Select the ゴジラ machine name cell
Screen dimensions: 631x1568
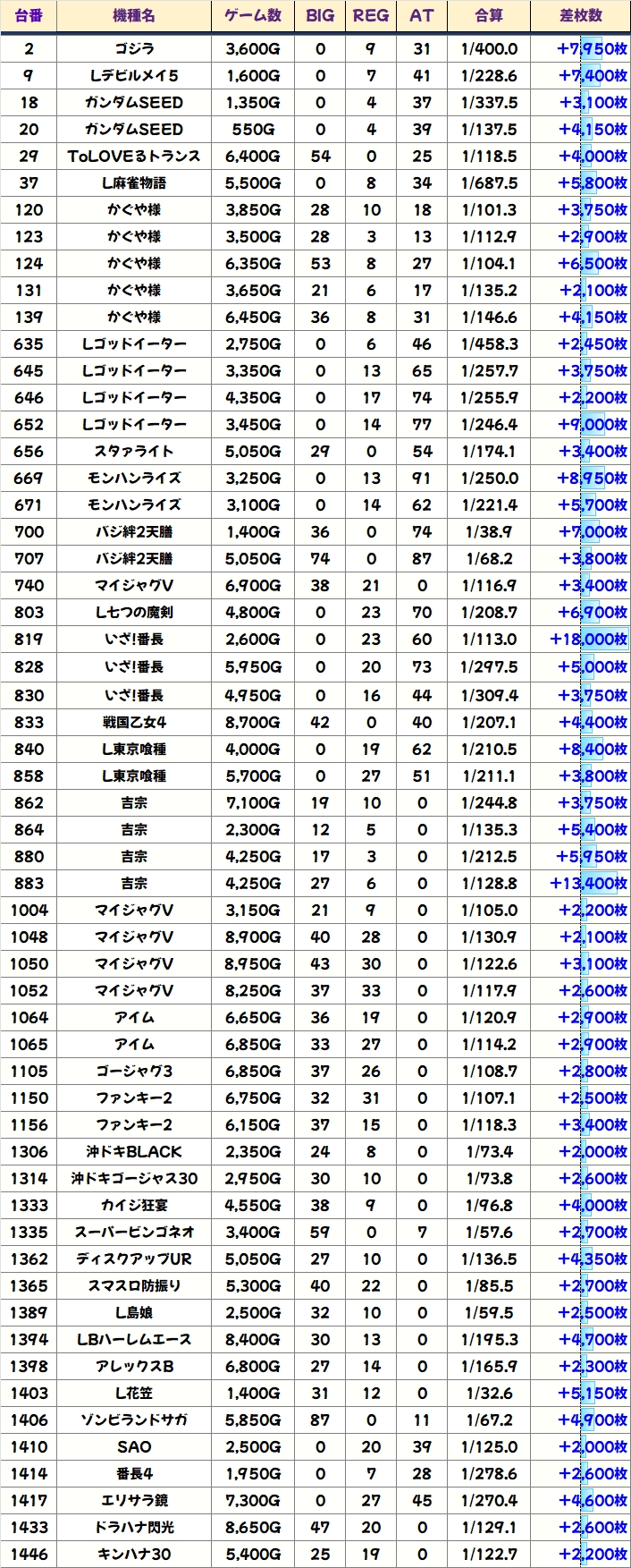(x=134, y=49)
